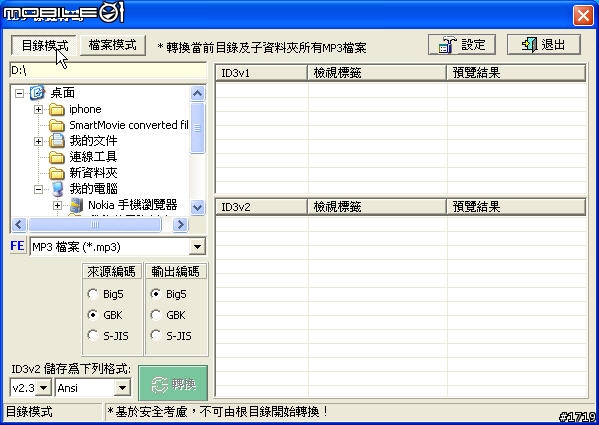Switch to 目錄模式 directory mode tab
The width and height of the screenshot is (599, 425).
click(x=44, y=45)
